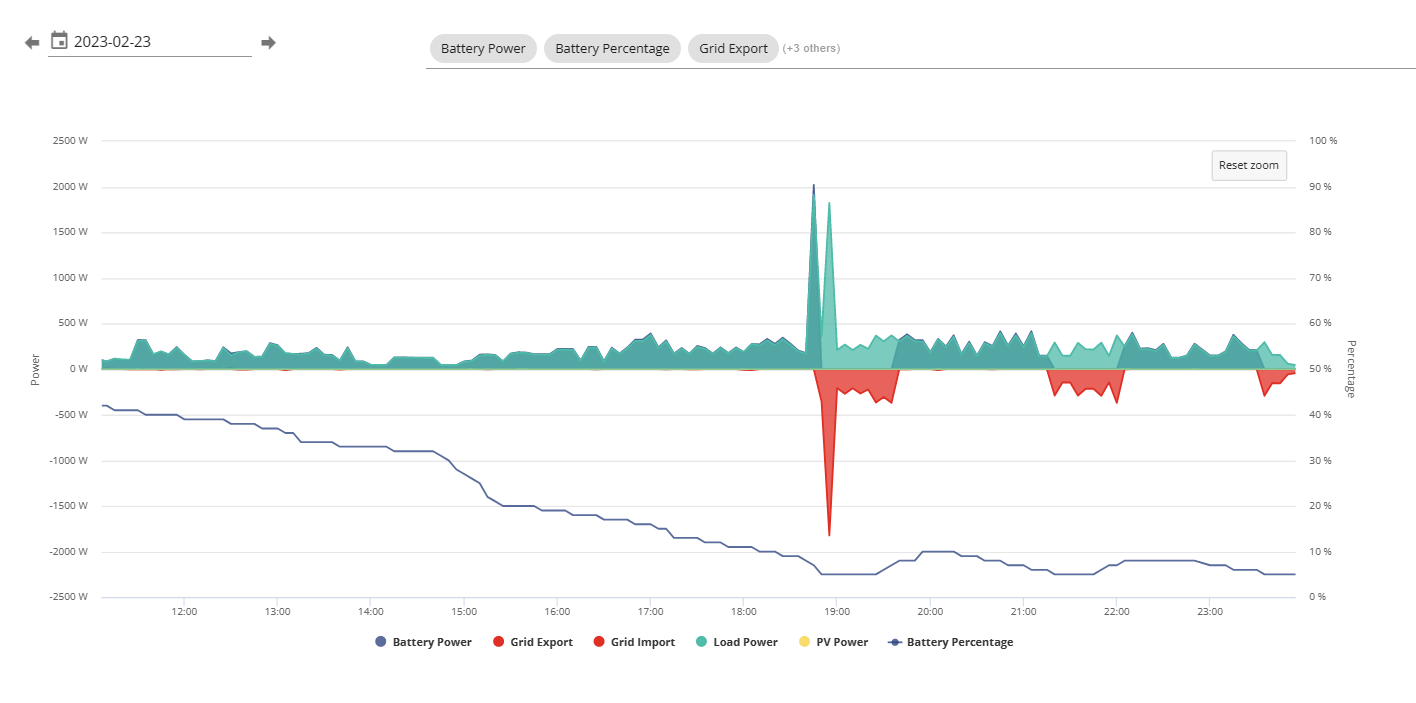
Task: Go to previous day with left arrow
Action: [32, 42]
